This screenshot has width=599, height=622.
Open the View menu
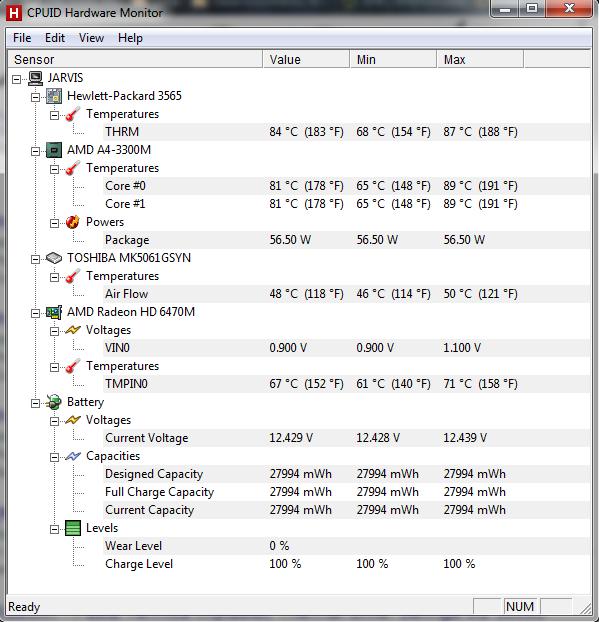pos(91,38)
